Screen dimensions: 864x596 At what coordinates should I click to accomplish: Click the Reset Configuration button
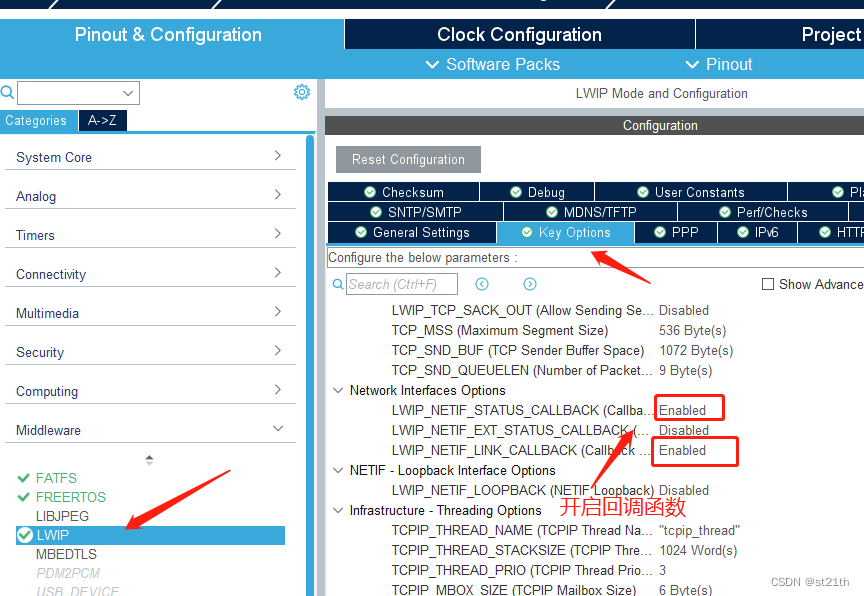click(x=407, y=159)
